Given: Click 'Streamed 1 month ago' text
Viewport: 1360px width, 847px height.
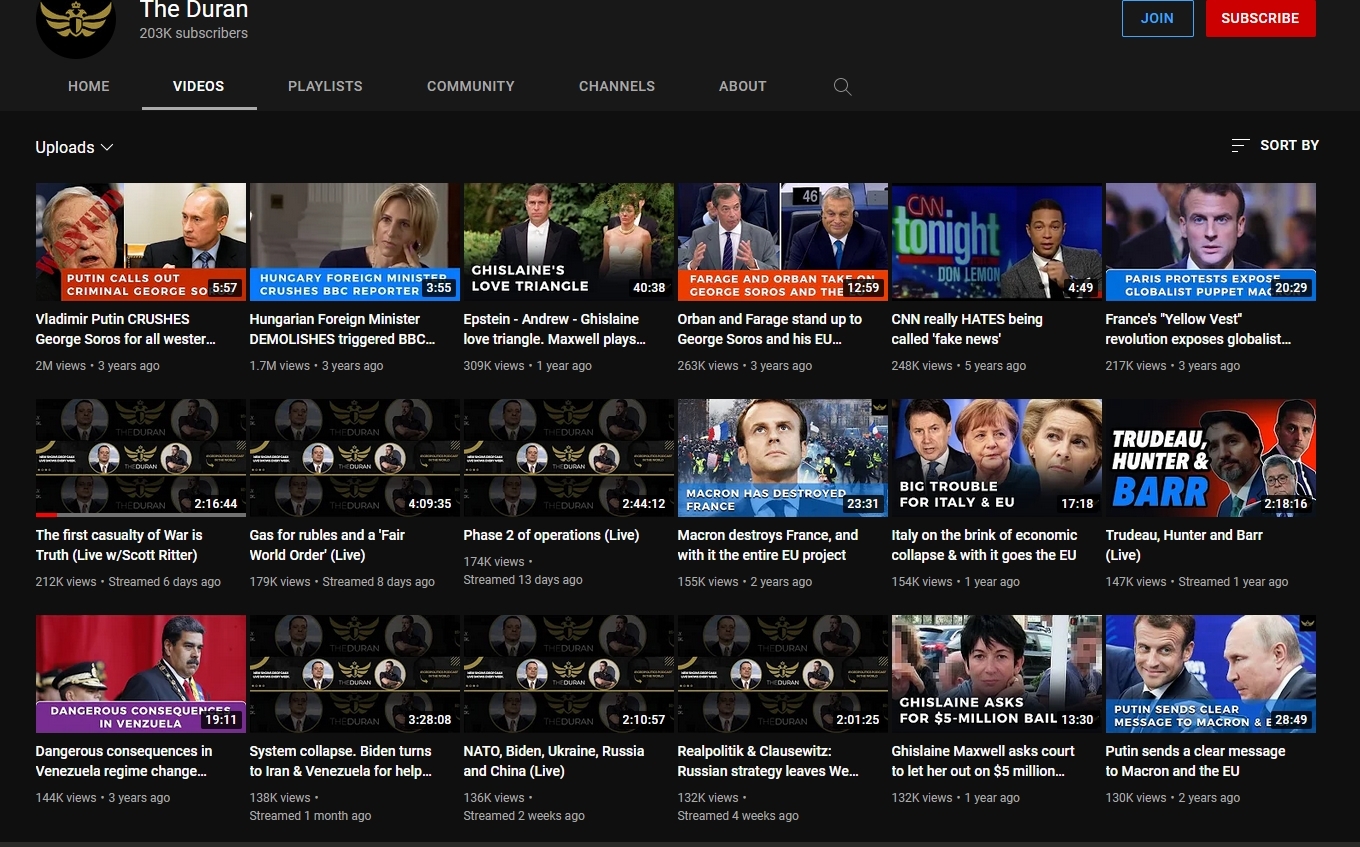Looking at the screenshot, I should click(311, 816).
